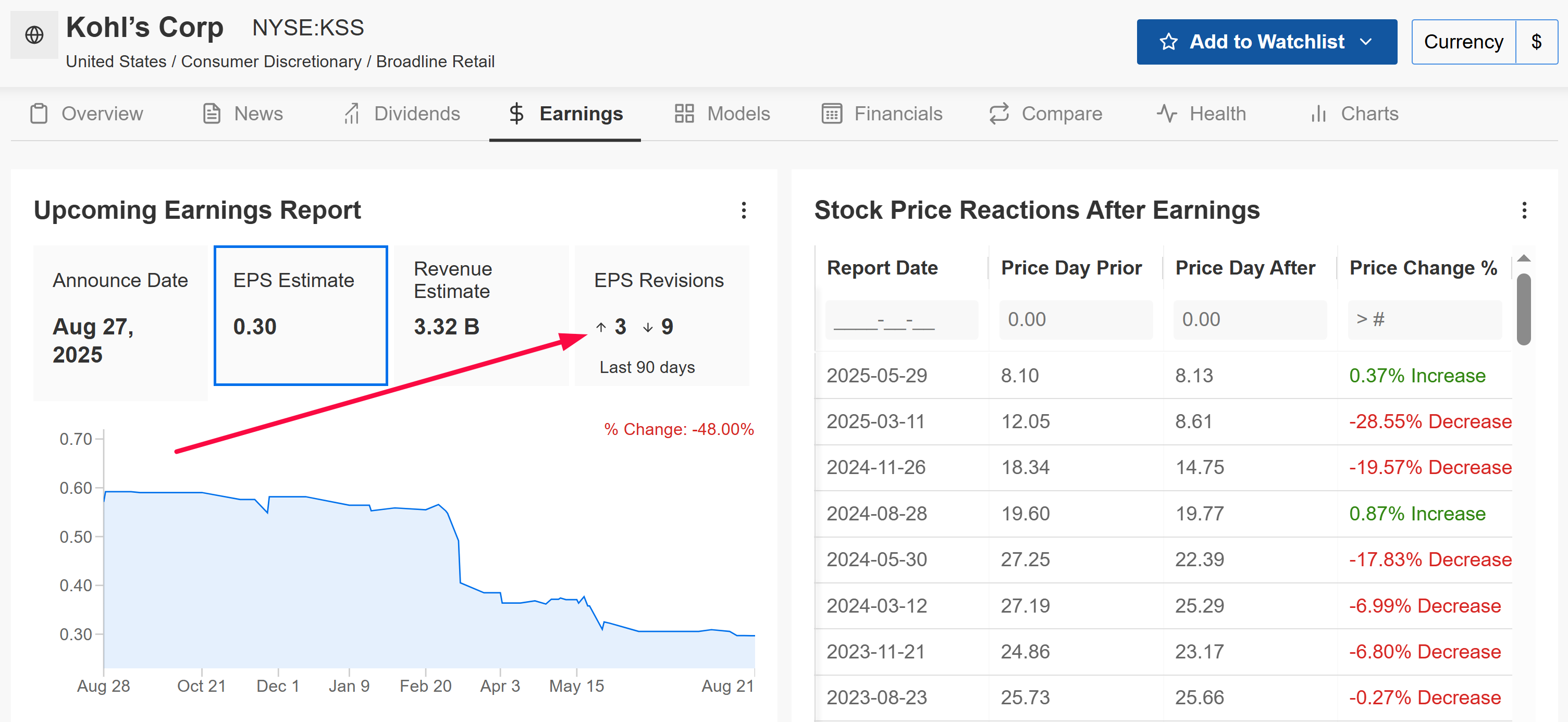Sort by Report Date column header
This screenshot has width=1568, height=722.
882,268
